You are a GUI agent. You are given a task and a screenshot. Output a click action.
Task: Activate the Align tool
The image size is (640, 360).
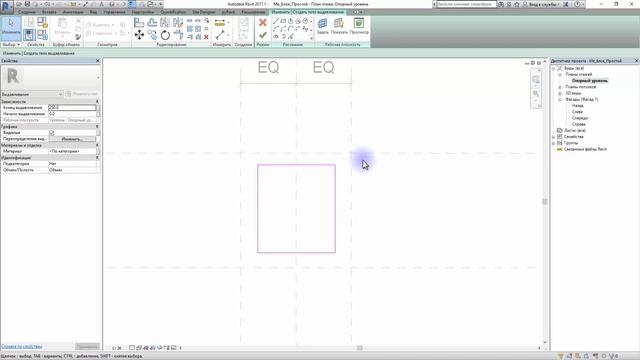point(139,22)
